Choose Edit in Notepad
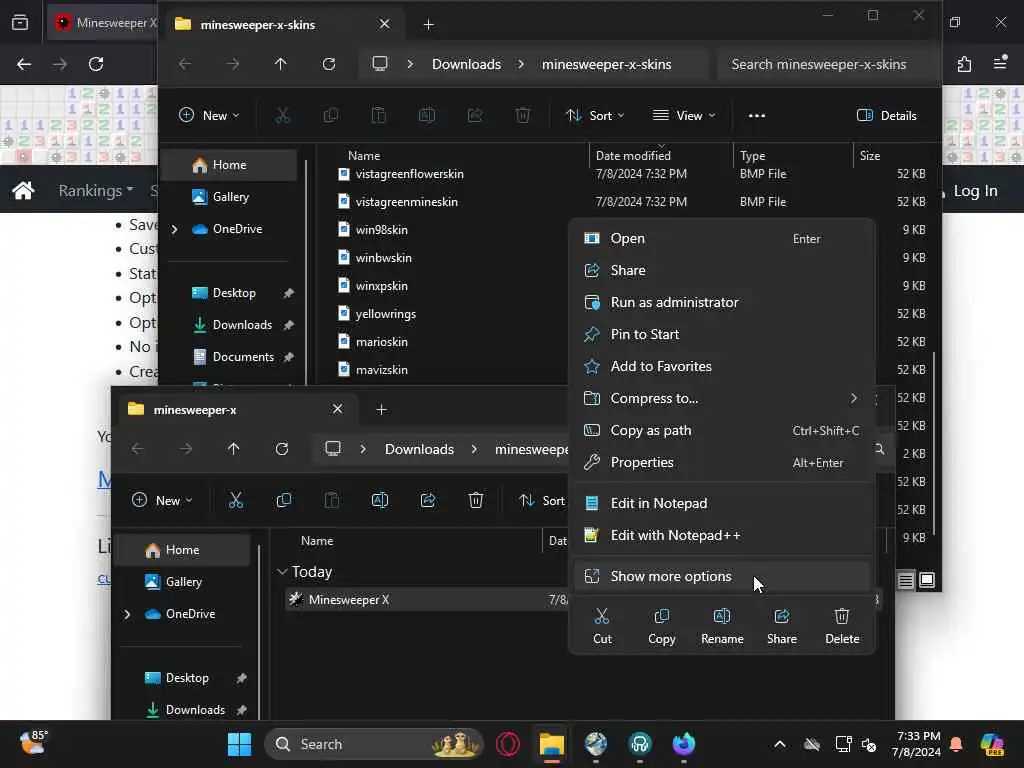Image resolution: width=1024 pixels, height=768 pixels. coord(722,503)
